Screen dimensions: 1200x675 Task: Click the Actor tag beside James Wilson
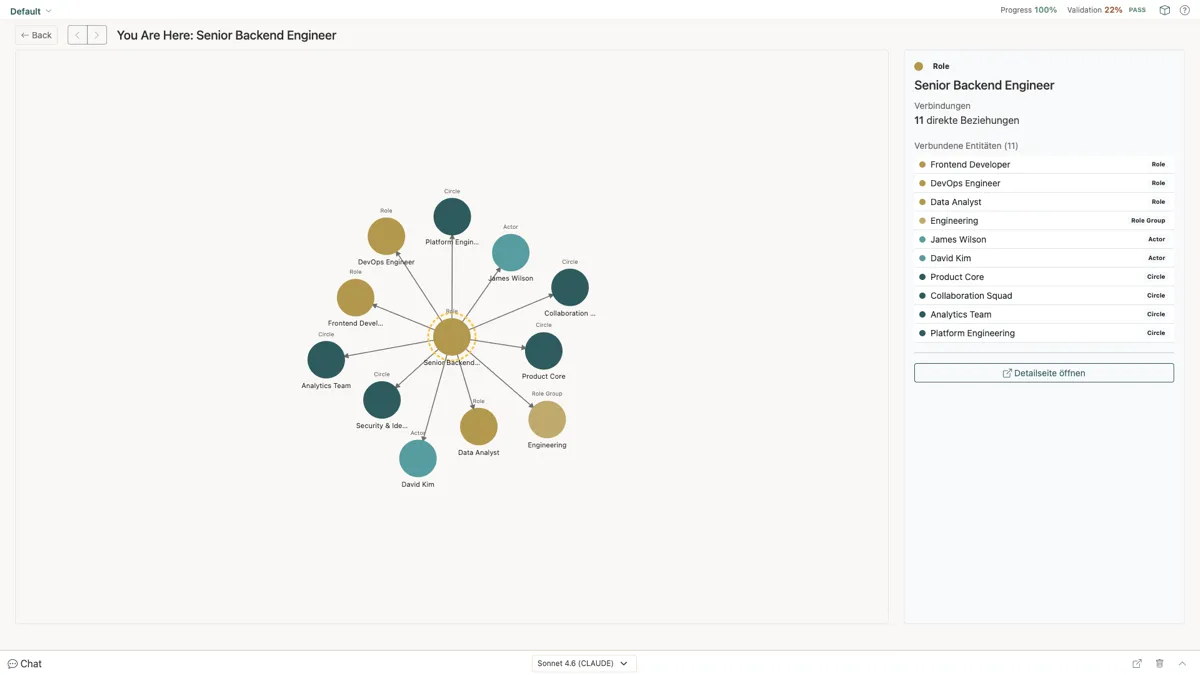click(1156, 239)
